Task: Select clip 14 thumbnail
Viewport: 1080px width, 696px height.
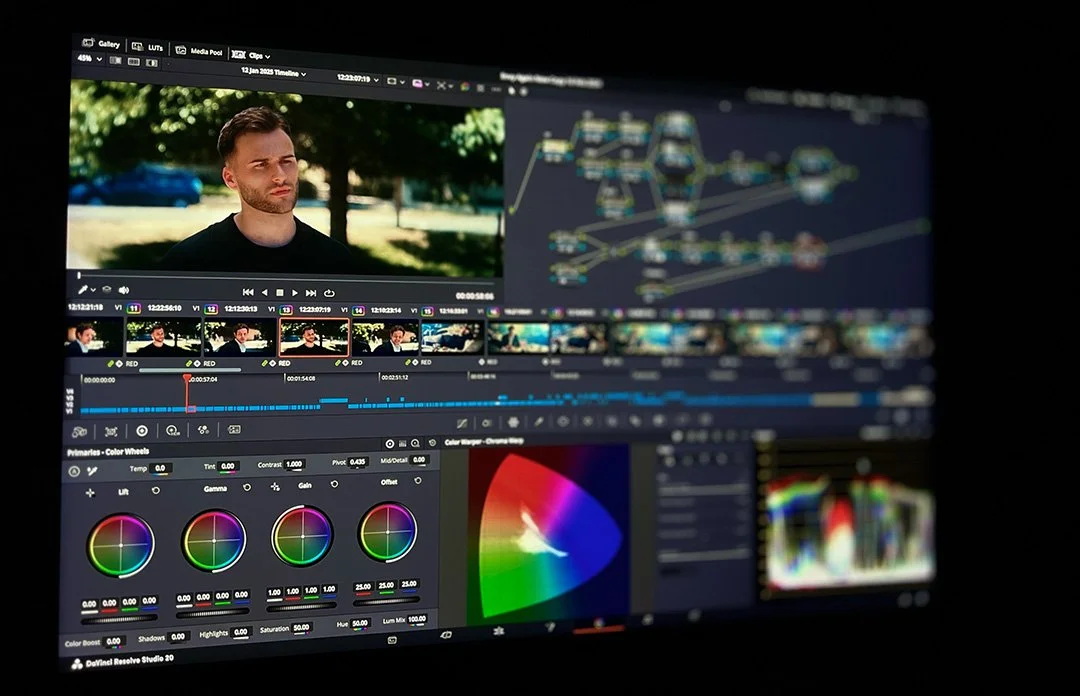Action: coord(386,338)
